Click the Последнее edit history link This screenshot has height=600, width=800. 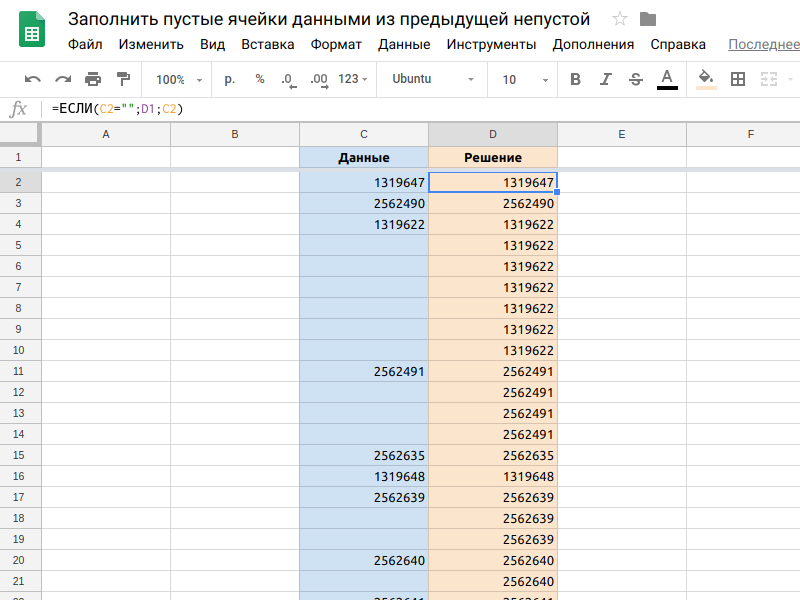(763, 44)
